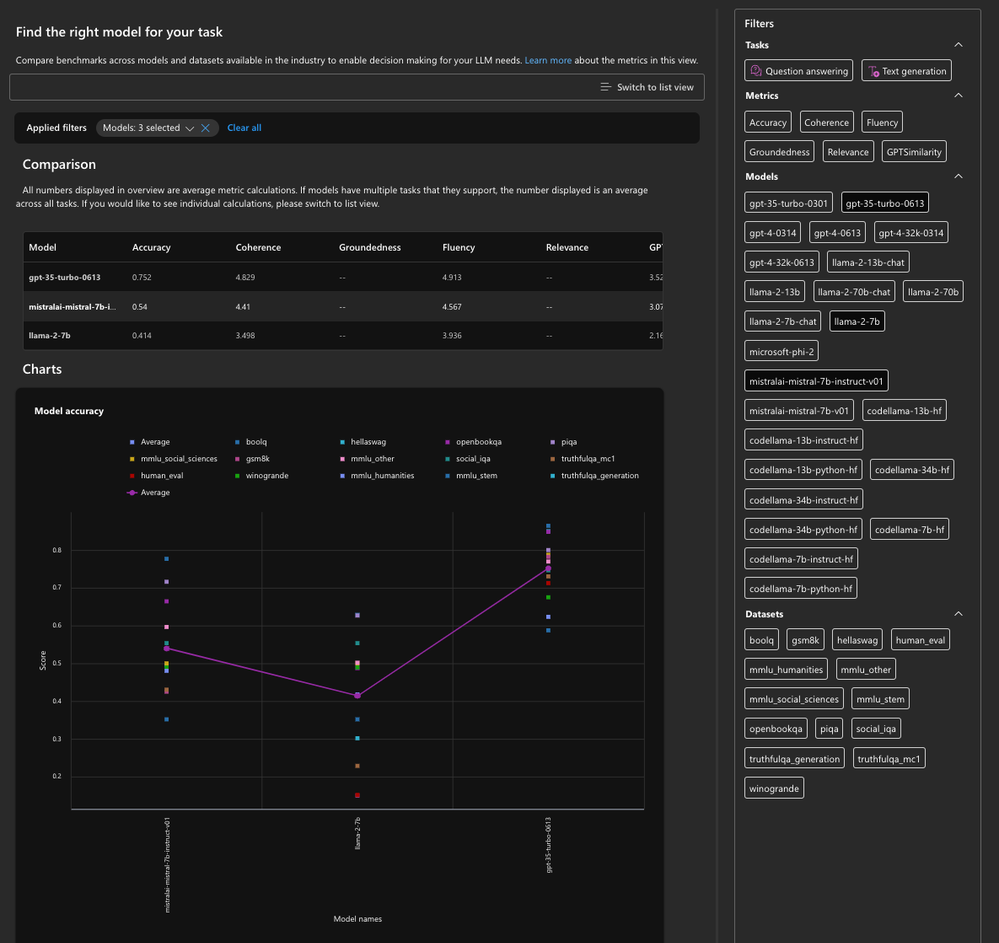Click the purple Average line legend icon

click(x=131, y=493)
